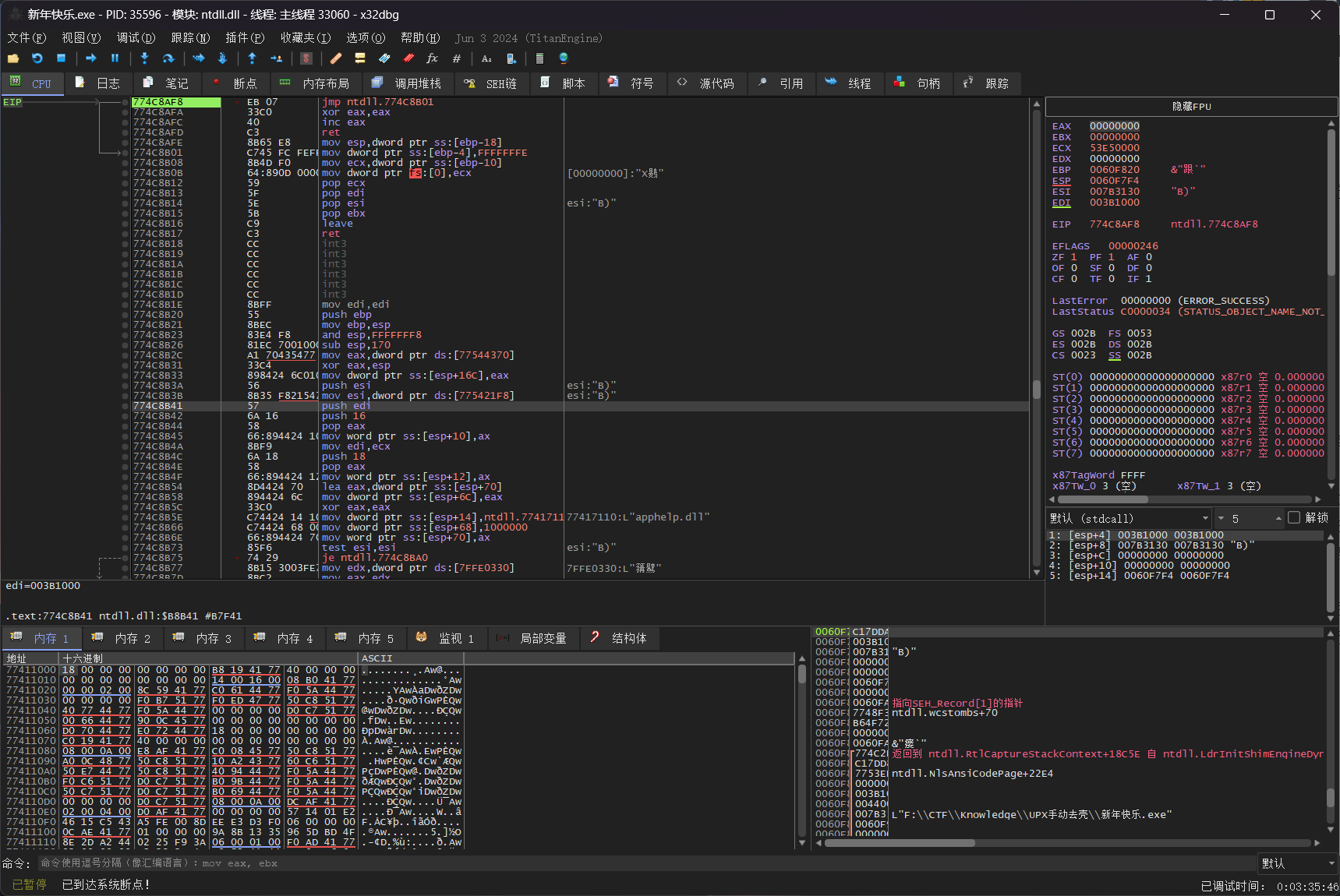Switch to 内存 5 dump tab

366,638
